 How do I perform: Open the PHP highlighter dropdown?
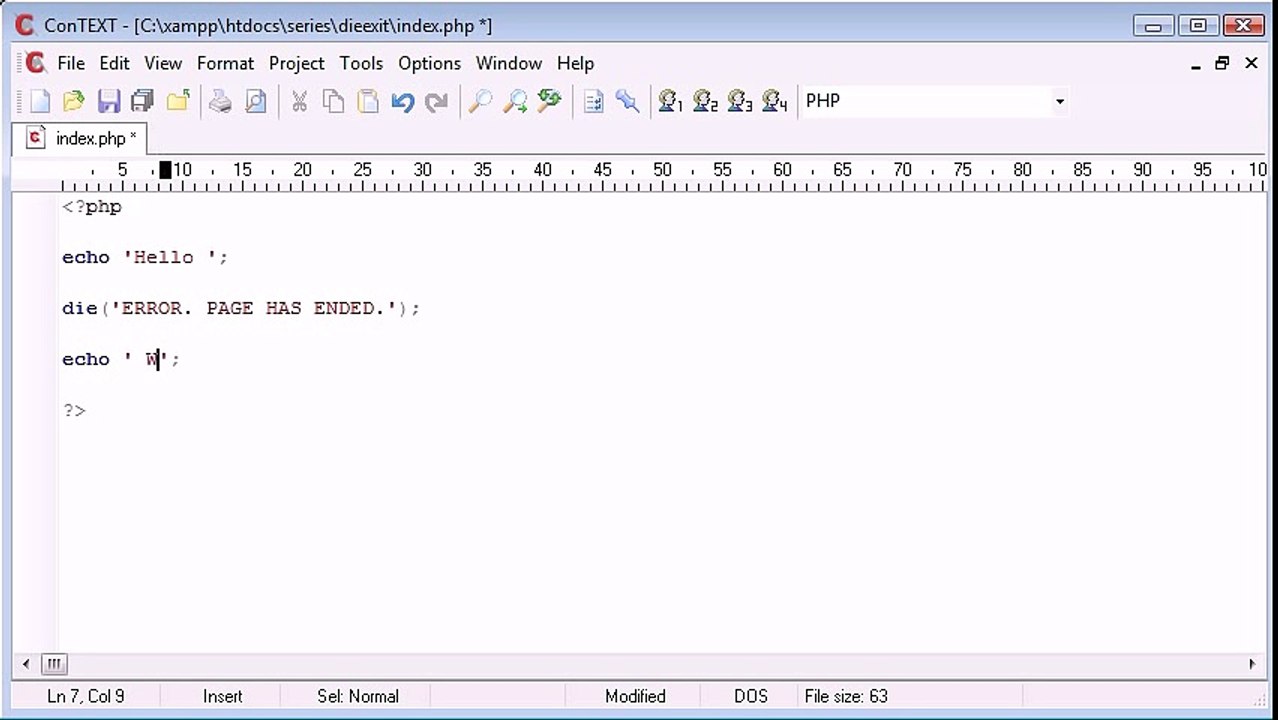coord(1059,101)
